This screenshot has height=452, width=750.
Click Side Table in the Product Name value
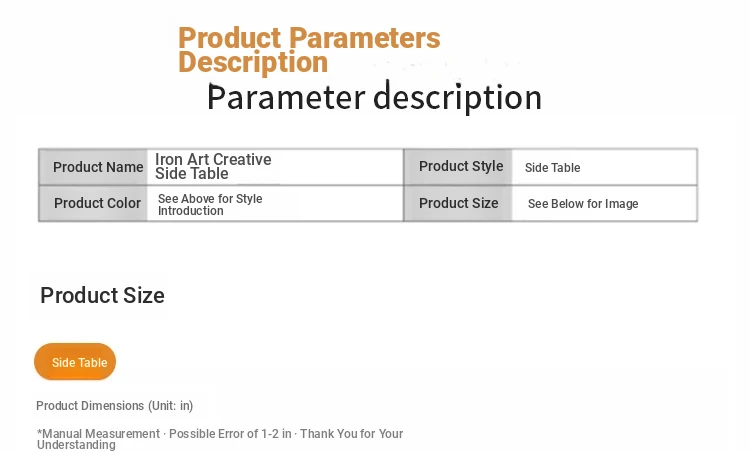click(191, 174)
